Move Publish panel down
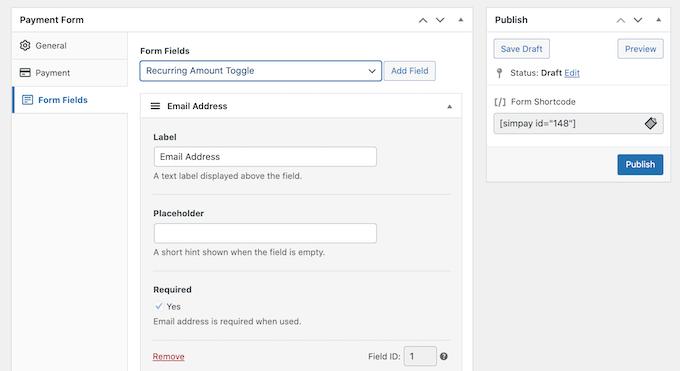Viewport: 680px width, 371px height. pyautogui.click(x=638, y=20)
